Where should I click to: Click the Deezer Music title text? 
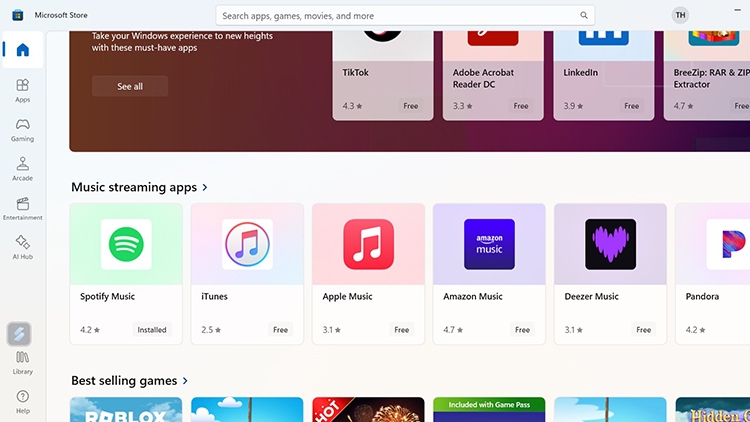tap(591, 297)
